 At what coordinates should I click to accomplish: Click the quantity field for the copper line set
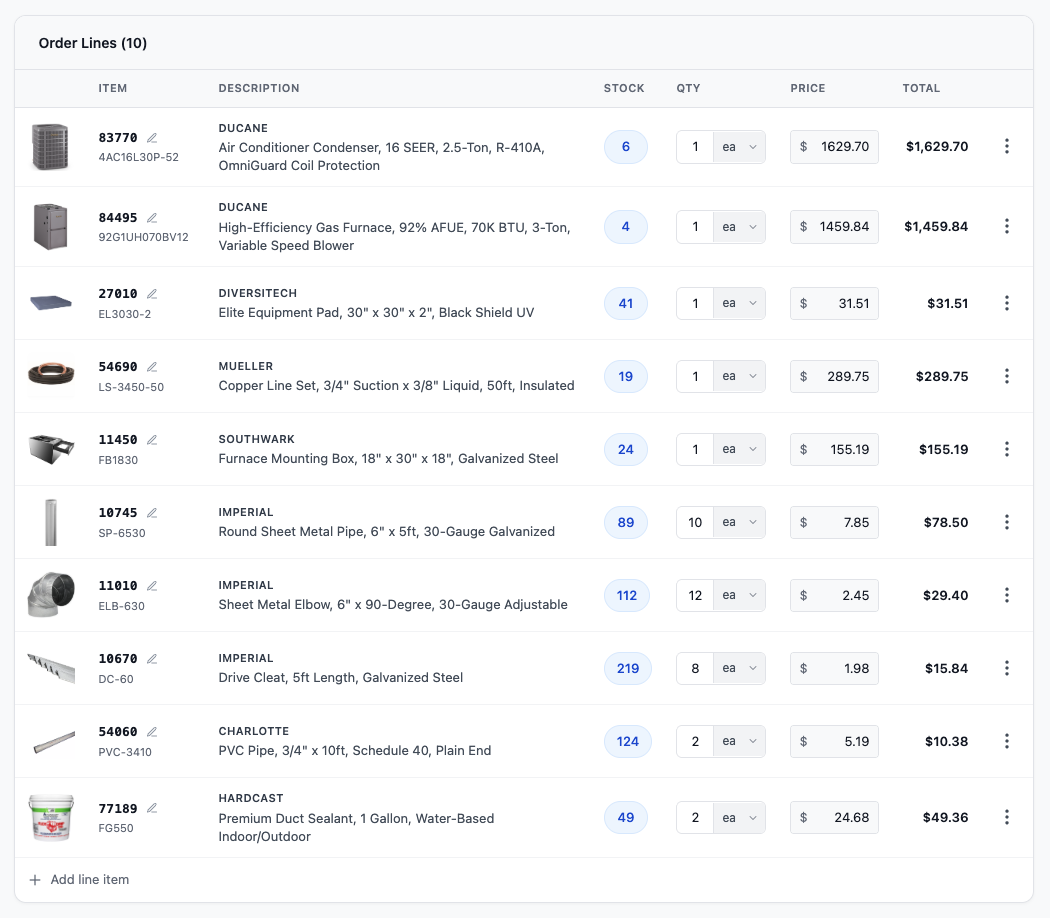(695, 376)
